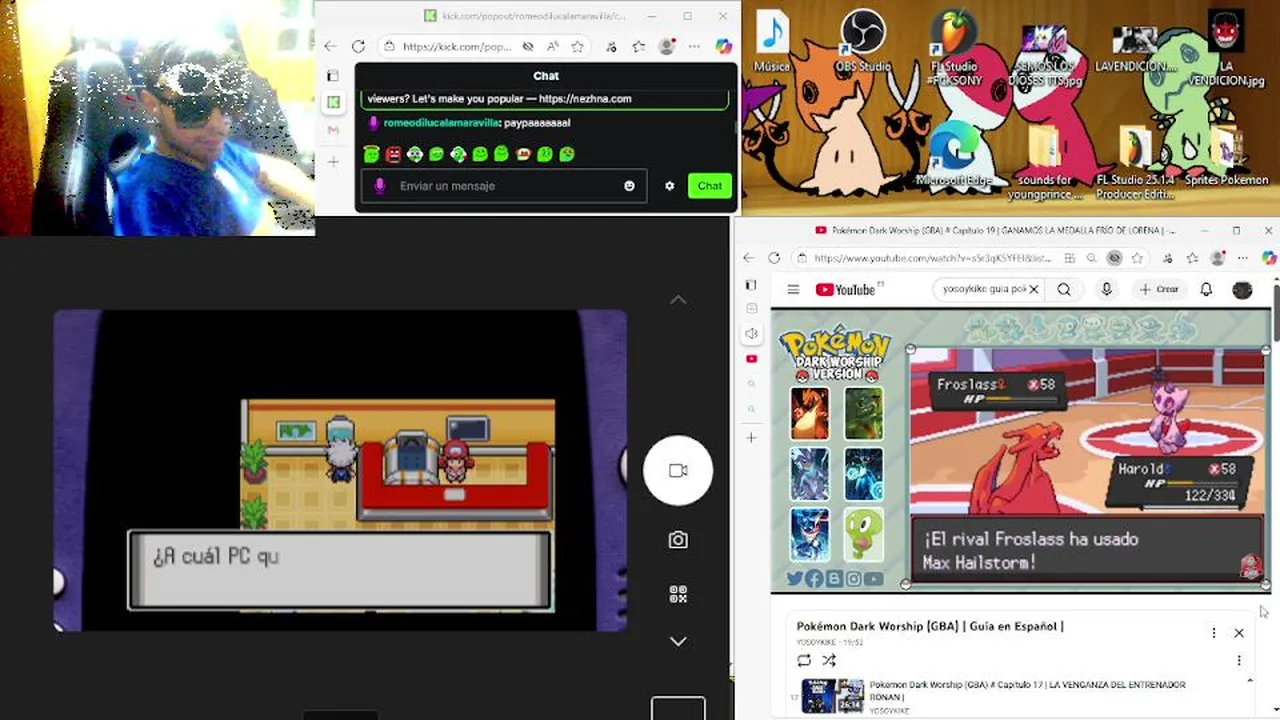The height and width of the screenshot is (720, 1280).
Task: Select the Kick tab in vertical sidebar
Action: 333,102
